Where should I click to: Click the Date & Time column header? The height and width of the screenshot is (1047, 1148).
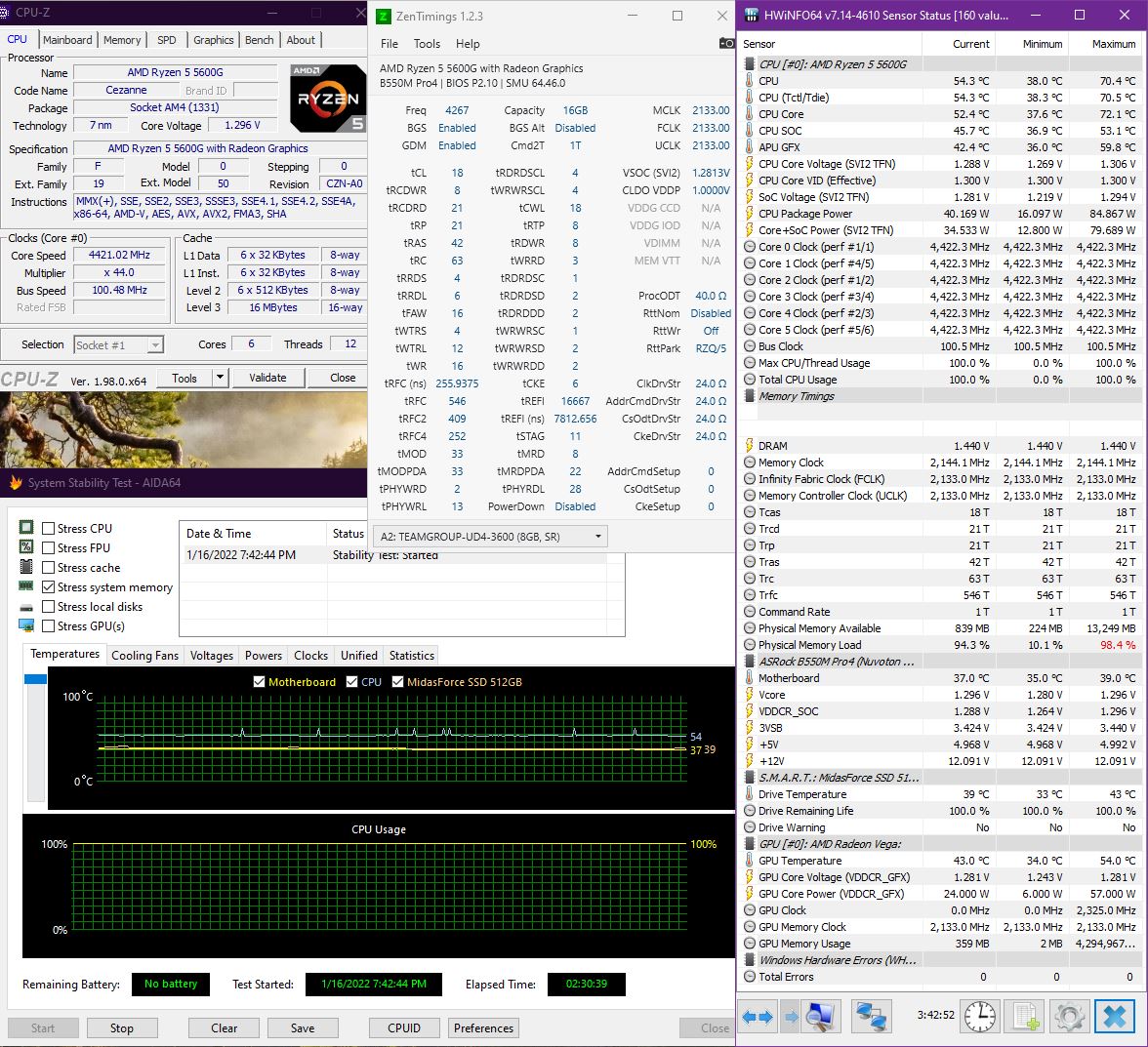click(x=253, y=534)
